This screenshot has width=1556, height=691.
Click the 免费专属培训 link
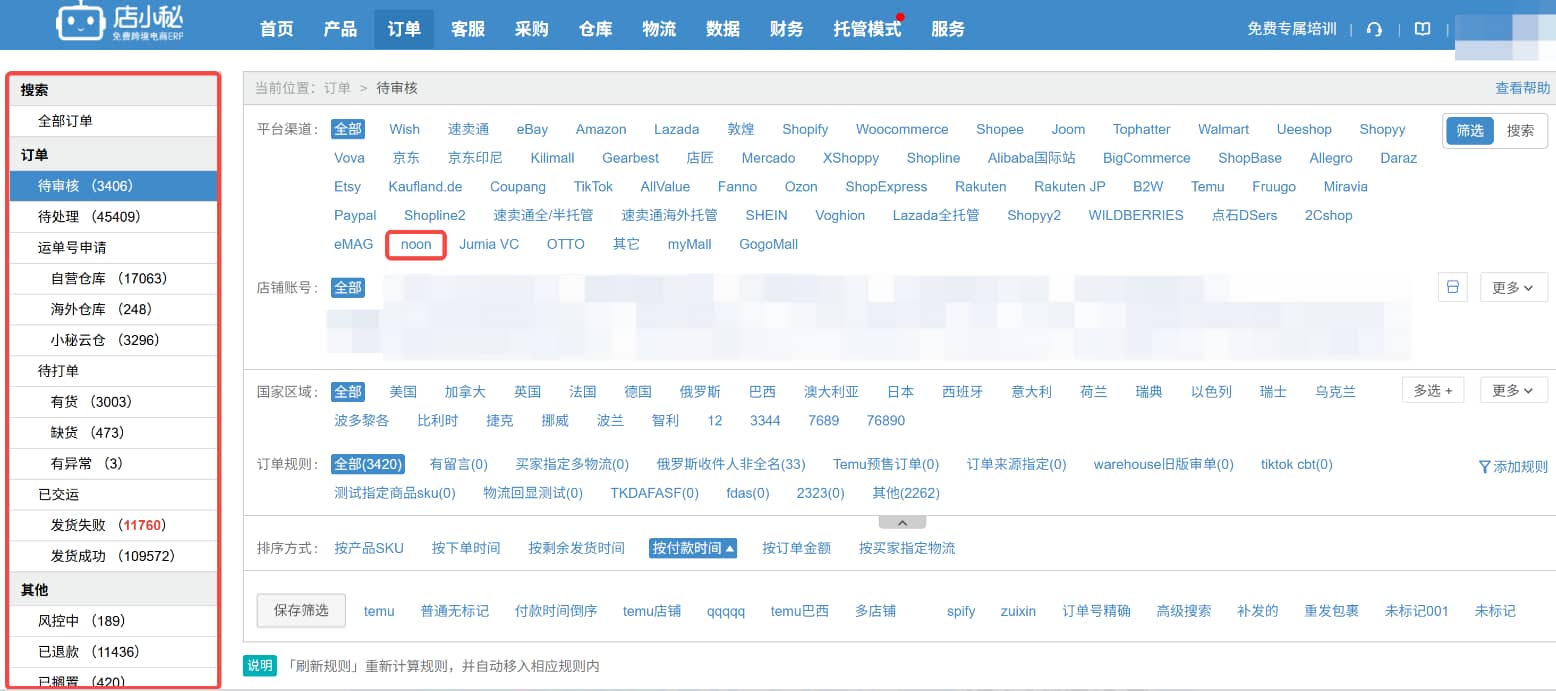click(1292, 29)
